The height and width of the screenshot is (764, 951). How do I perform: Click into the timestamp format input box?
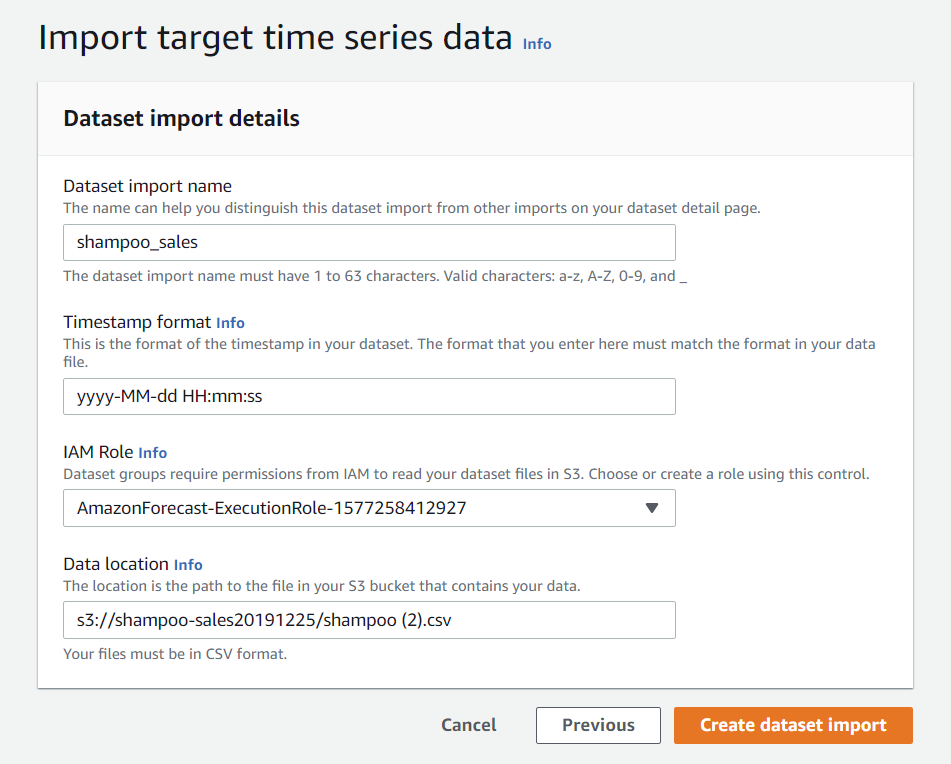[369, 396]
